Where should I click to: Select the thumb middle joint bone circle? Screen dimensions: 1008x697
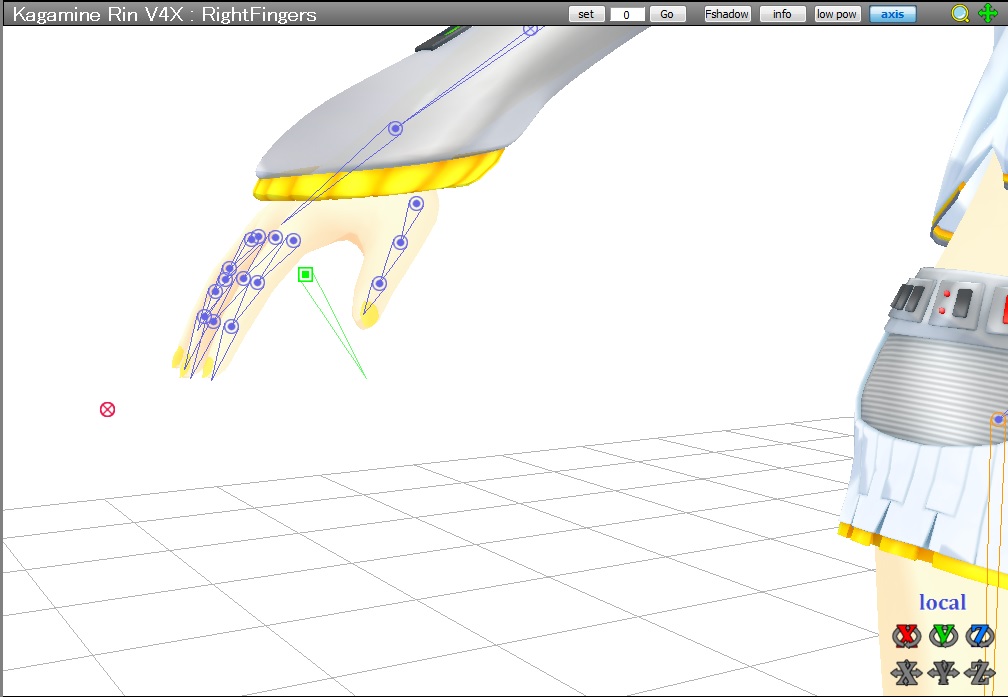point(400,242)
